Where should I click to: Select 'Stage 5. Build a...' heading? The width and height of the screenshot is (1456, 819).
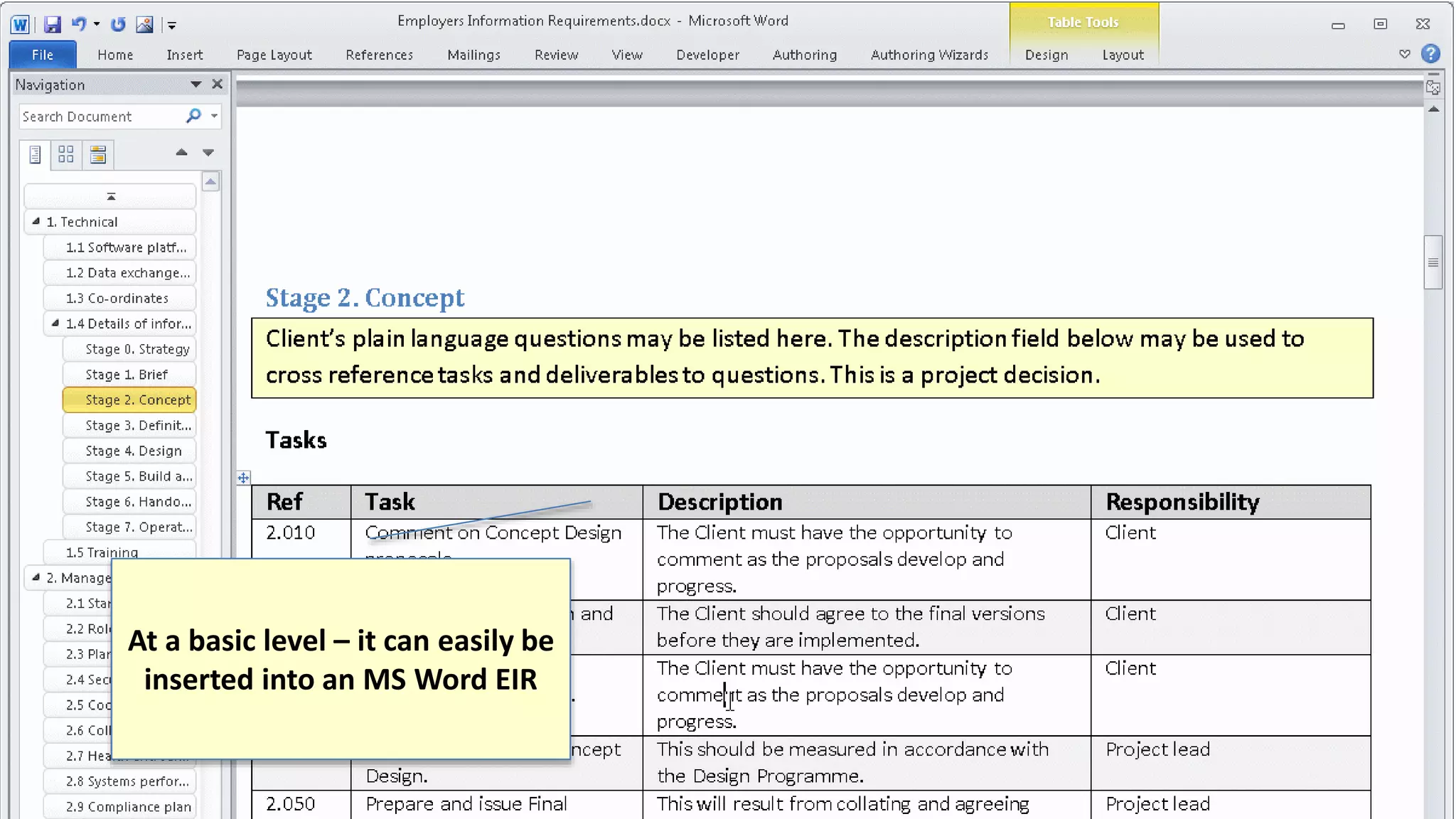(129, 476)
